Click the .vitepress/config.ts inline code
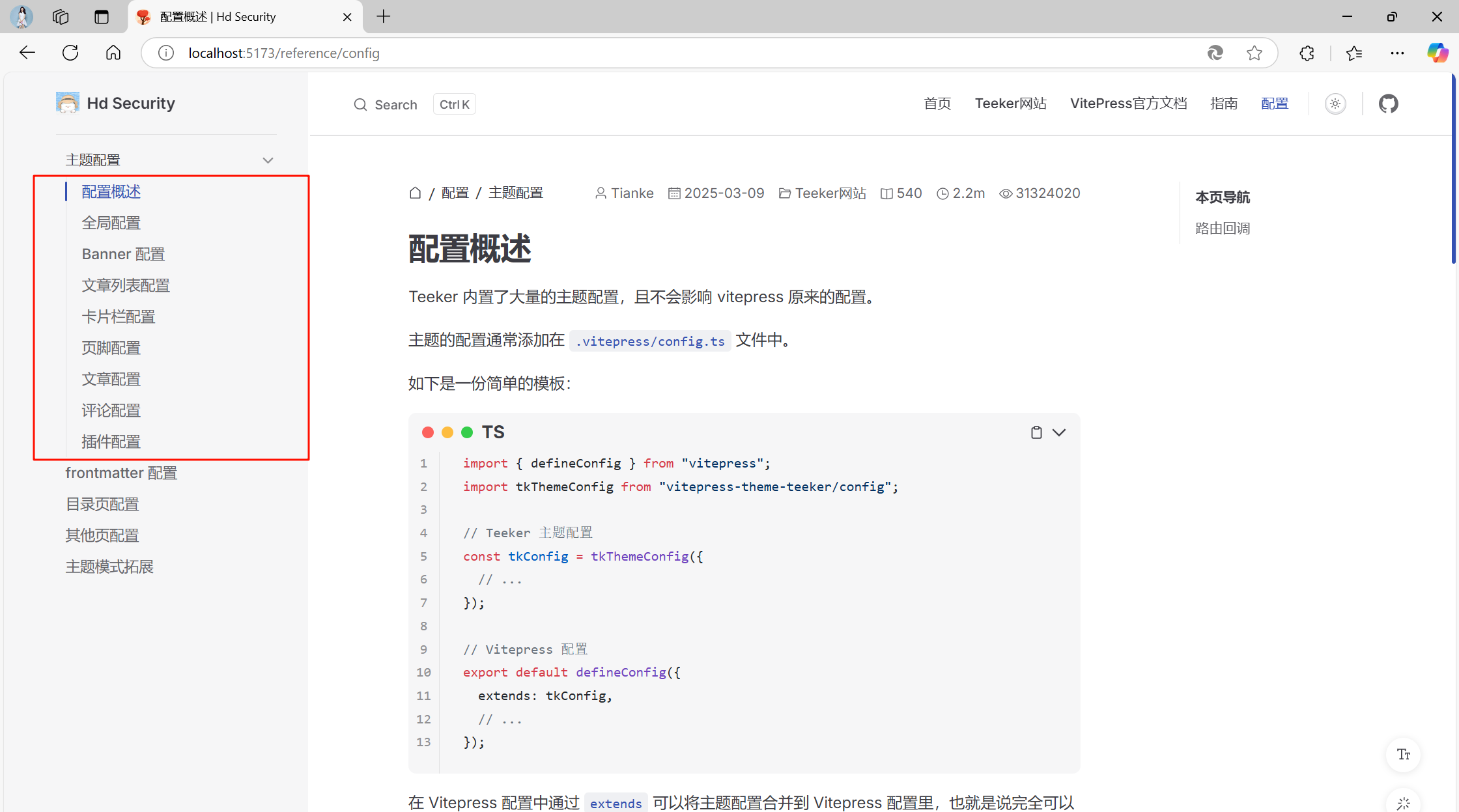The image size is (1459, 812). [x=650, y=341]
